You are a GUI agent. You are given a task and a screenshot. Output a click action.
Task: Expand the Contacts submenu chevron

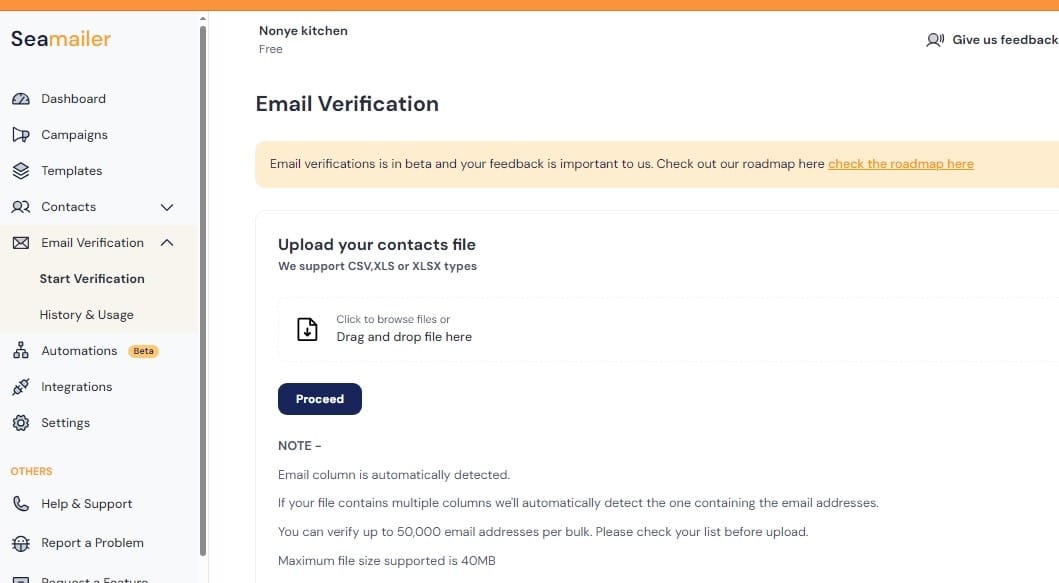coord(167,207)
